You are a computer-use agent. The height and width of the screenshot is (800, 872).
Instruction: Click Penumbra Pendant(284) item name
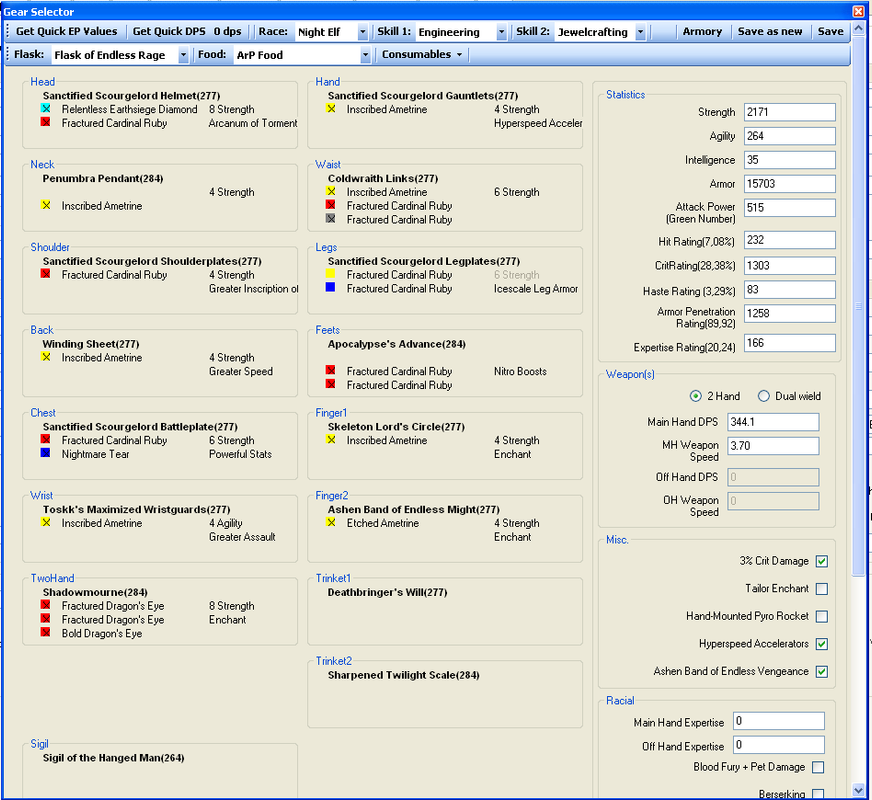[x=103, y=178]
